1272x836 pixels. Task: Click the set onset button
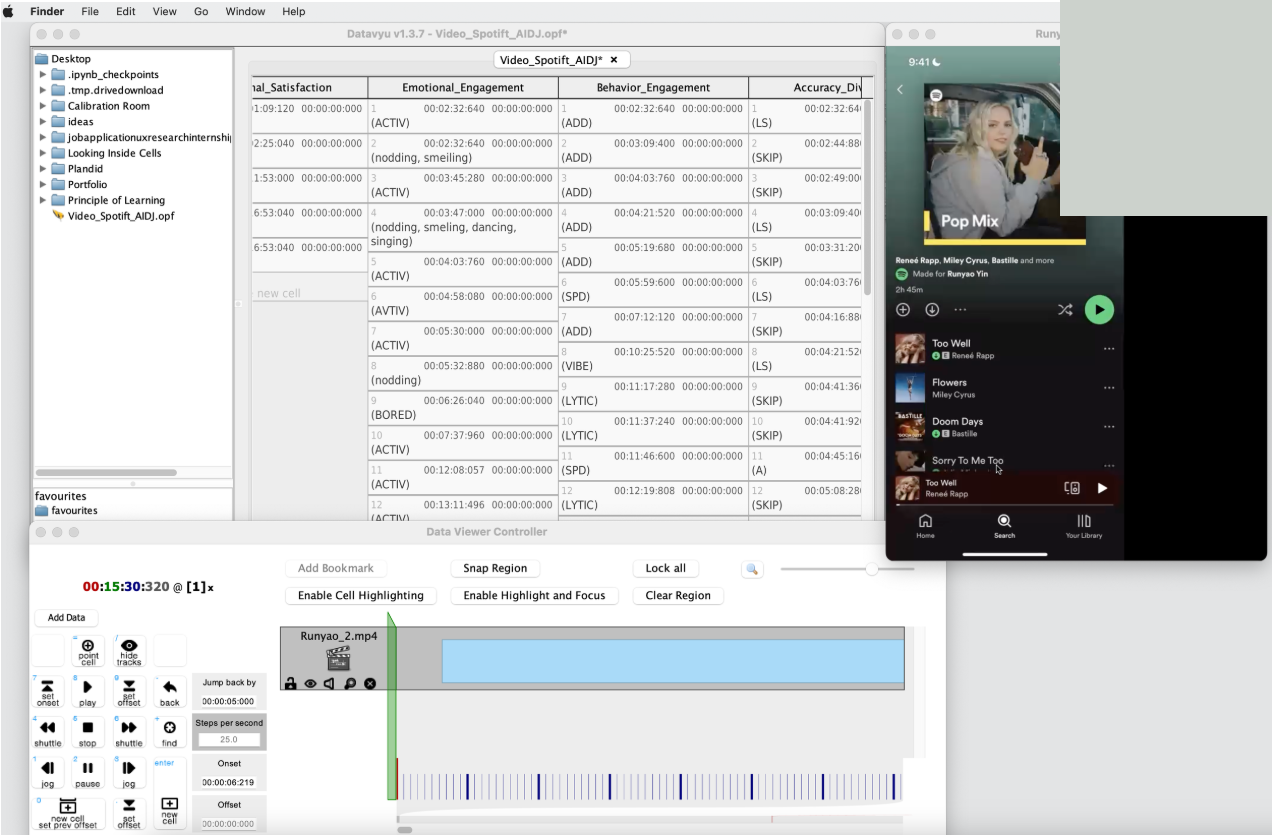(x=48, y=692)
